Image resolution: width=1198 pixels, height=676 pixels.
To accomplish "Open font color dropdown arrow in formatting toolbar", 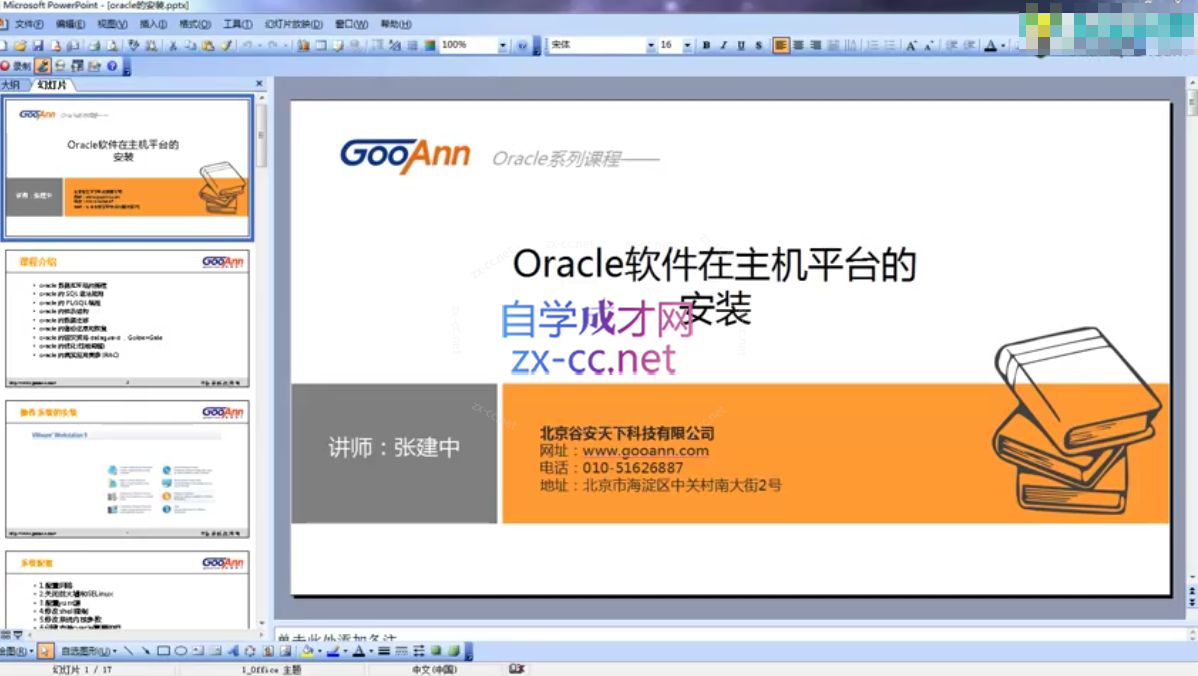I will [1003, 46].
